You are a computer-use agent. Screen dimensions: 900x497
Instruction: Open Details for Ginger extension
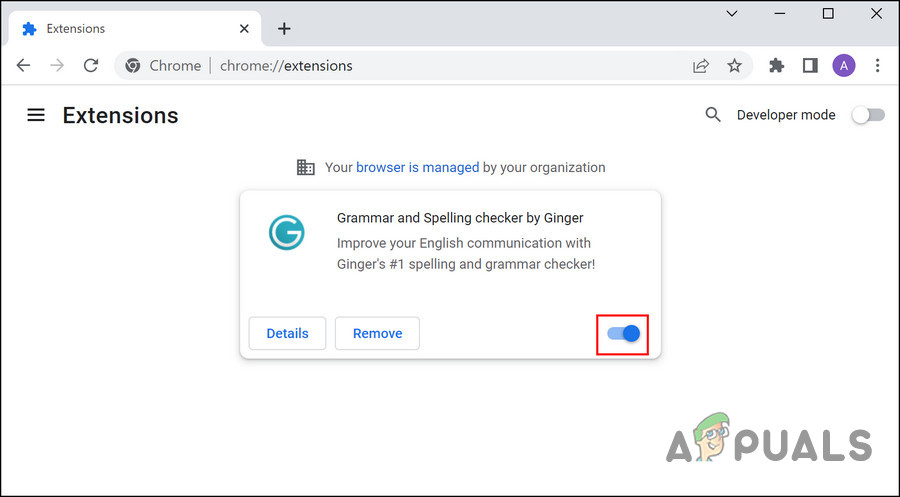(x=288, y=333)
